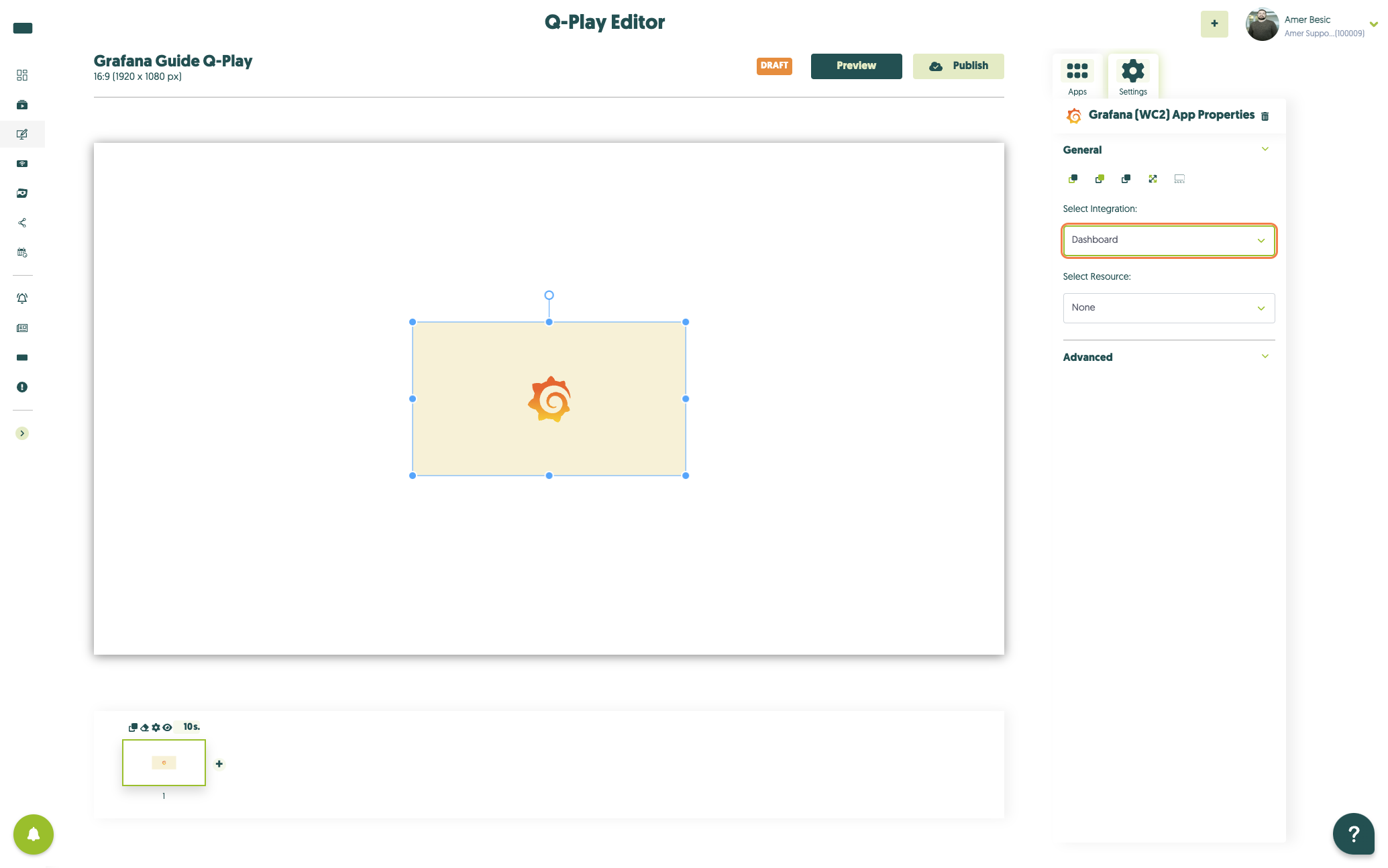Click the 10s. slide duration field
Viewport: 1388px width, 868px height.
coord(191,726)
